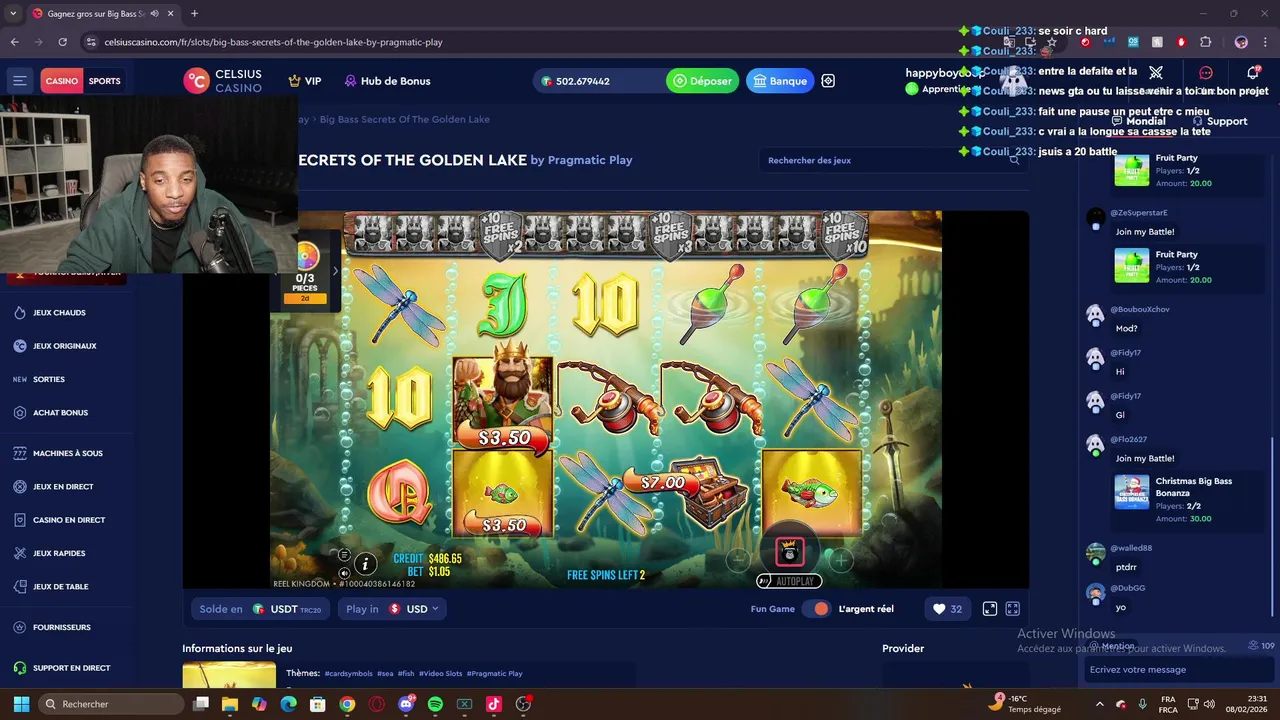
Task: Click the #cardsymbols theme tag
Action: [348, 674]
